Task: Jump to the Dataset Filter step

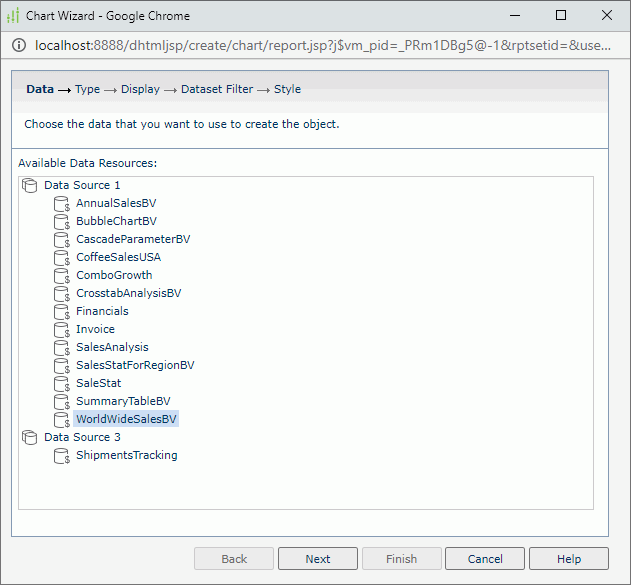Action: (217, 89)
